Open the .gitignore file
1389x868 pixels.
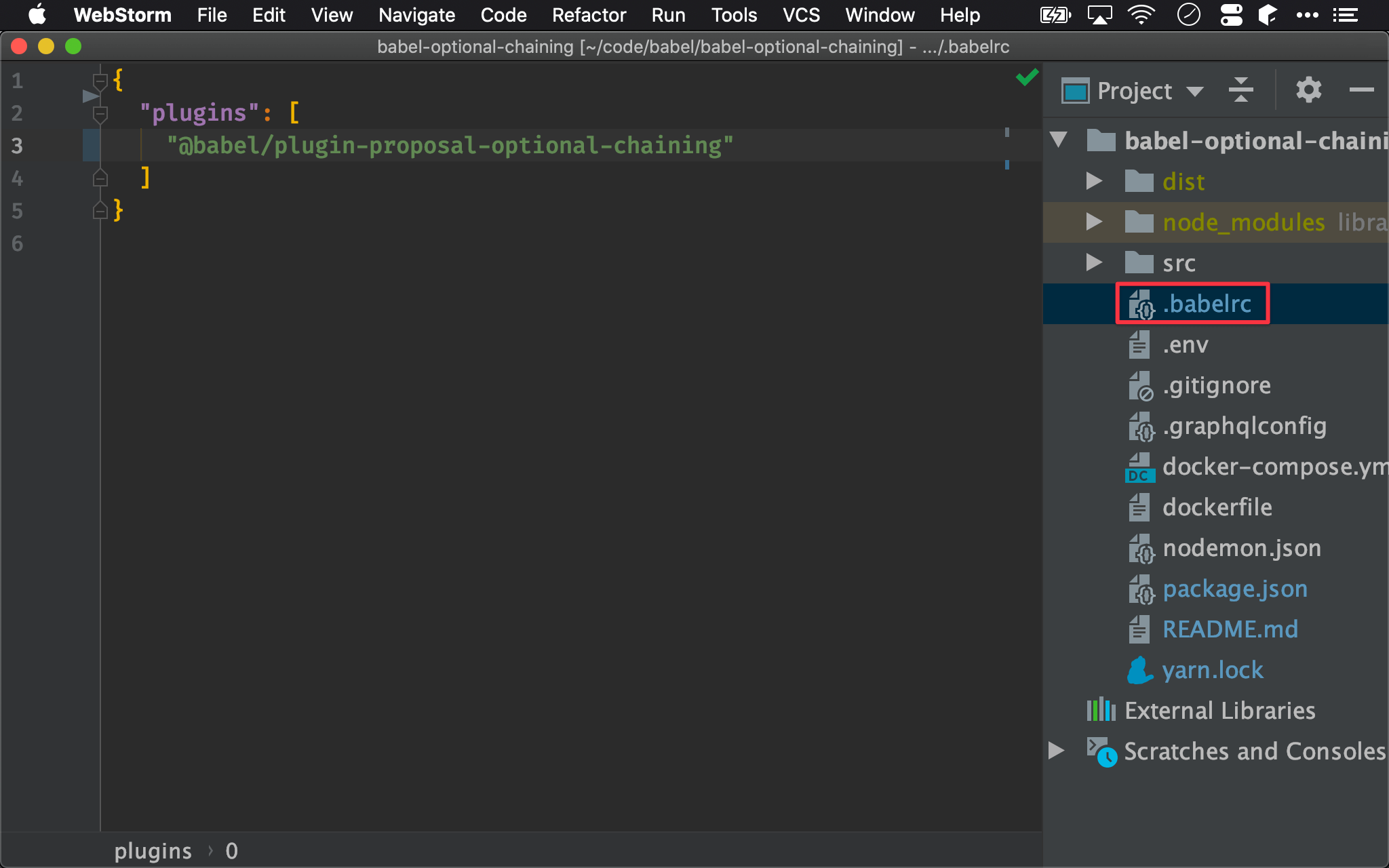(x=1217, y=385)
